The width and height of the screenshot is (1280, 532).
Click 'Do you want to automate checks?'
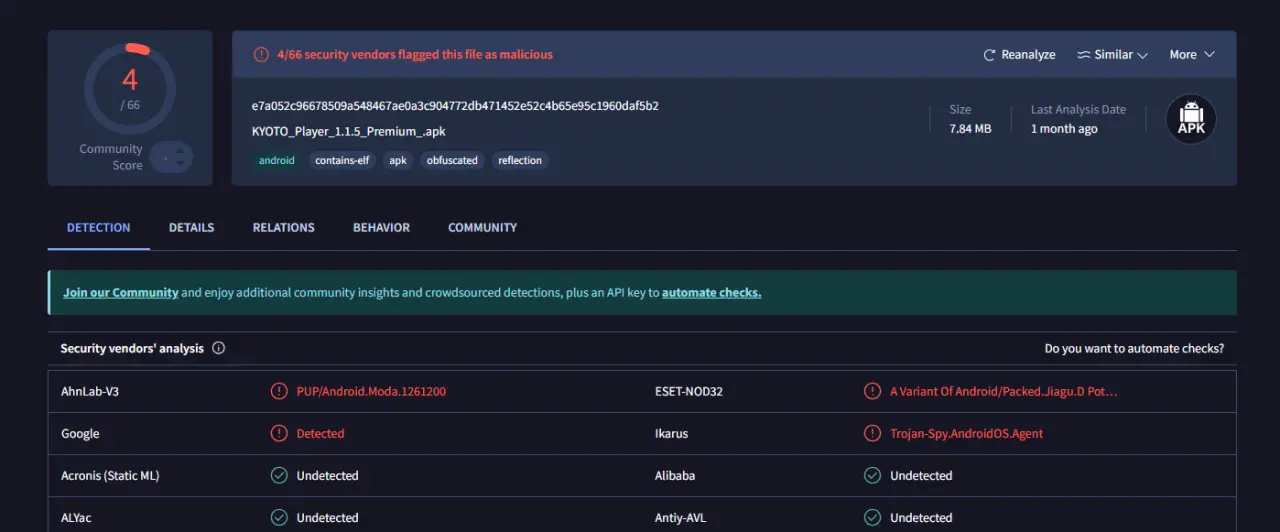click(x=1134, y=349)
